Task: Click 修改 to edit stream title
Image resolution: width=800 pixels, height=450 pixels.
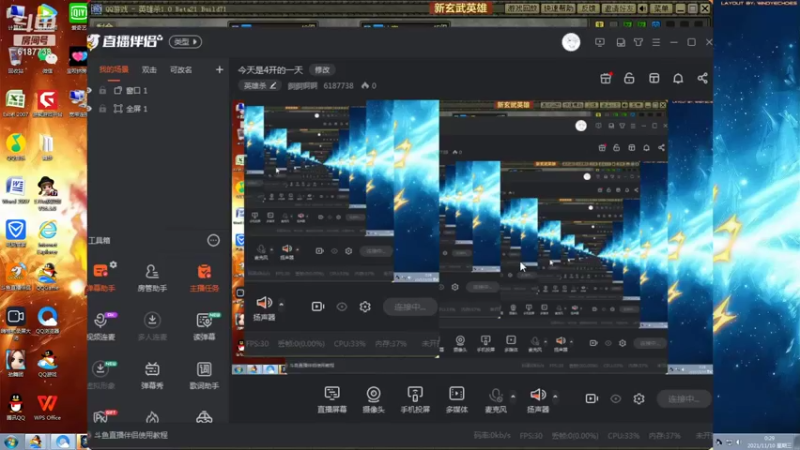Action: coord(322,70)
